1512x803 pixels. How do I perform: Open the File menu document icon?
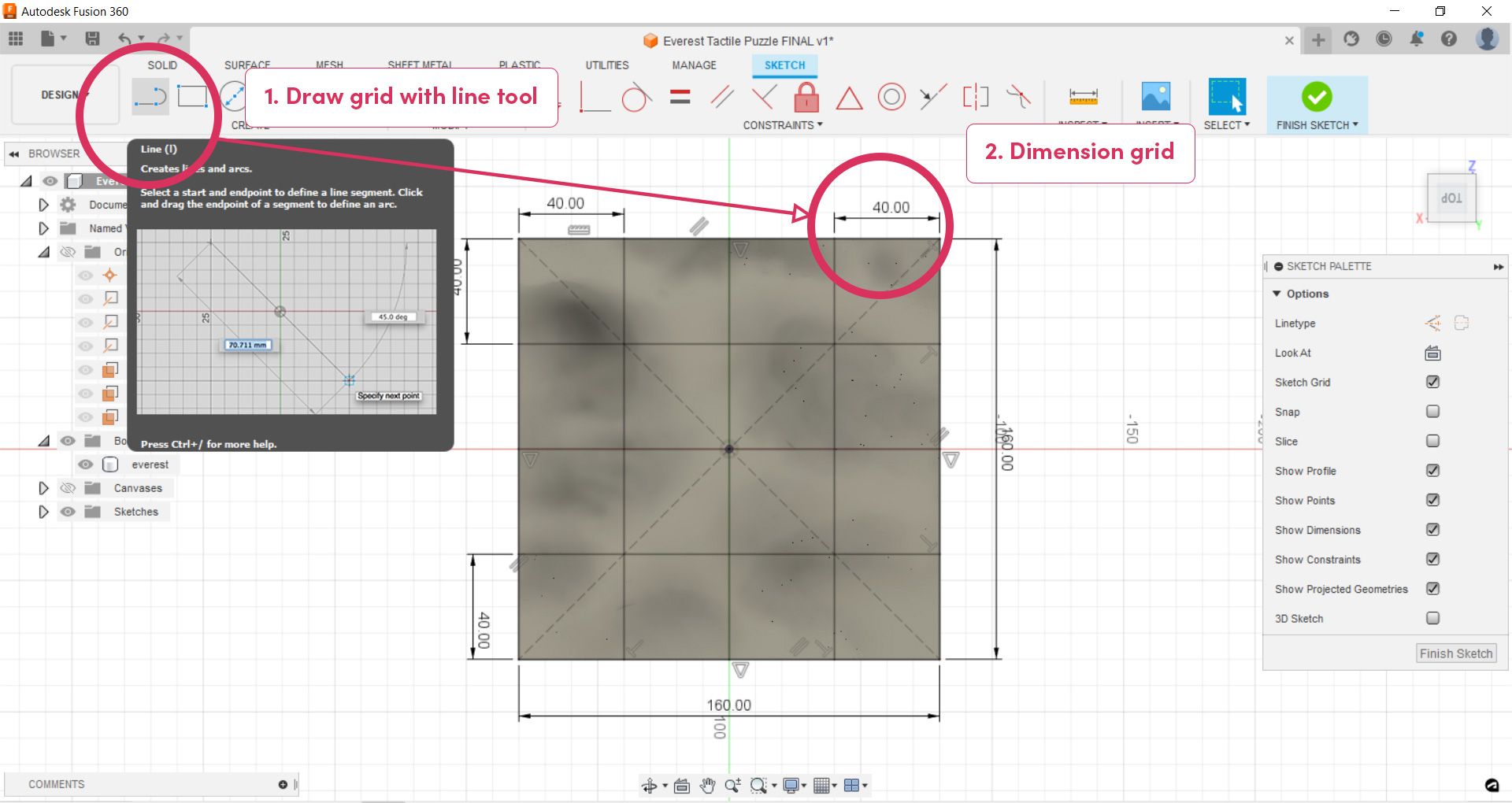click(48, 39)
